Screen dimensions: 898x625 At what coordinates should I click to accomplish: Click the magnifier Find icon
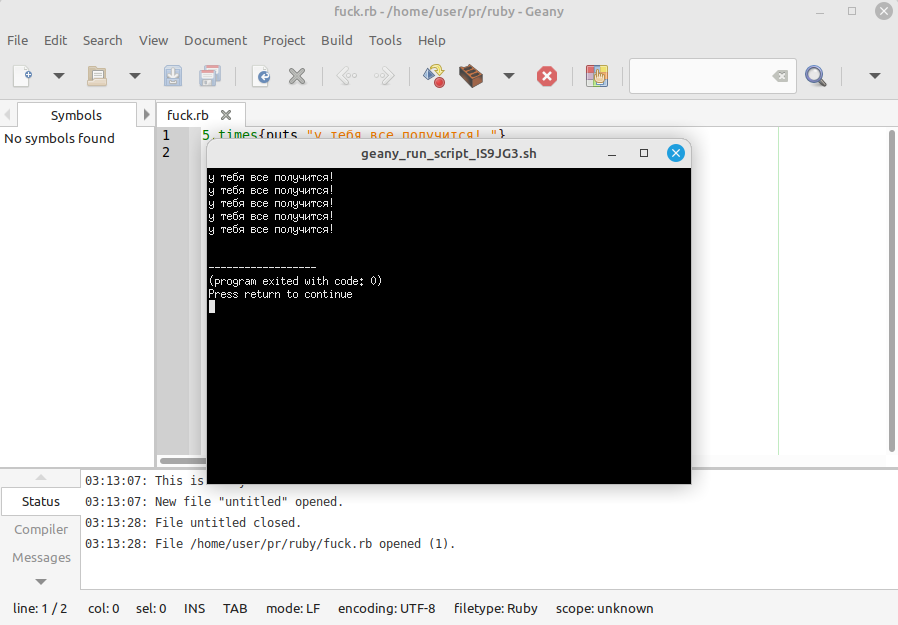coord(816,76)
